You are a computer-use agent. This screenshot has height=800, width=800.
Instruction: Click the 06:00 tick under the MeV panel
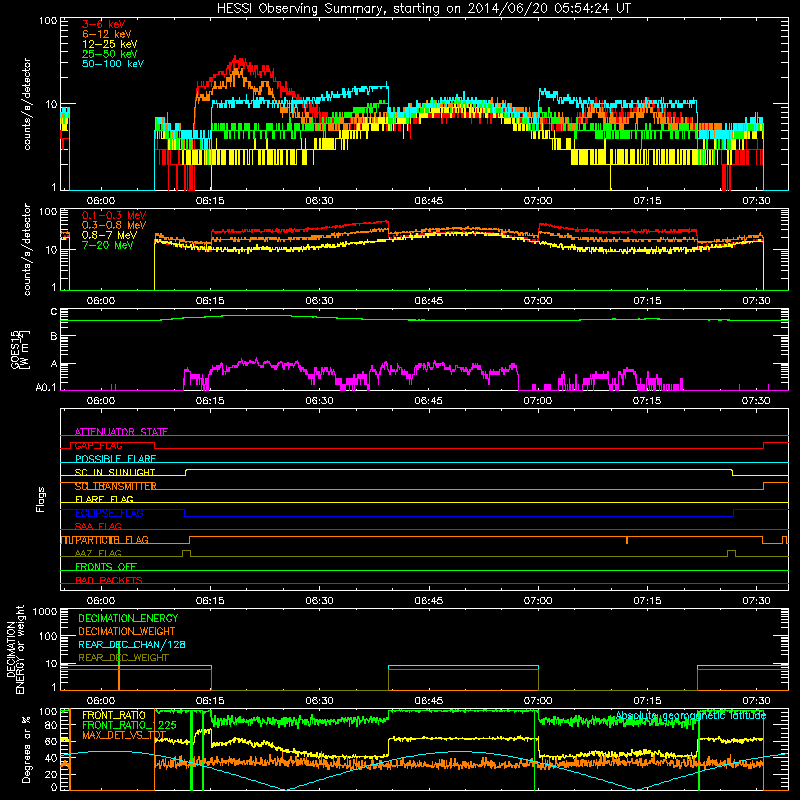click(101, 301)
